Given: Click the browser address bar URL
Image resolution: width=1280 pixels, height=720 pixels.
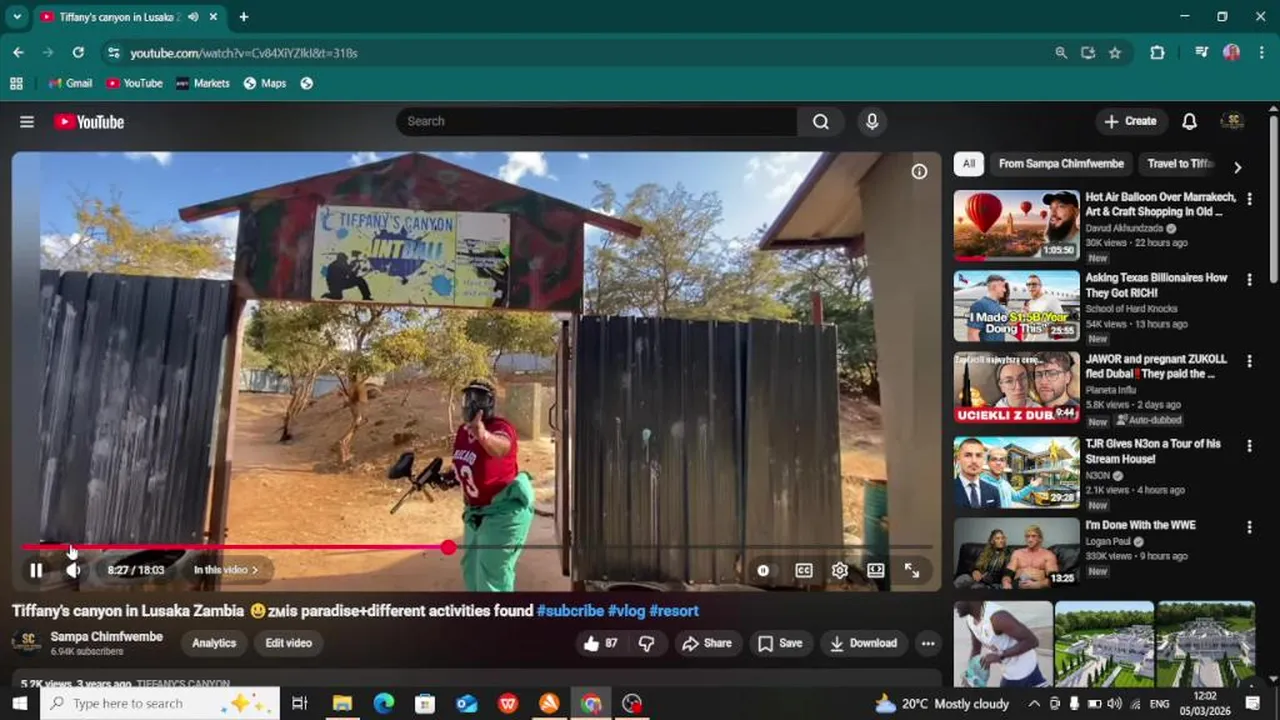Looking at the screenshot, I should point(243,53).
